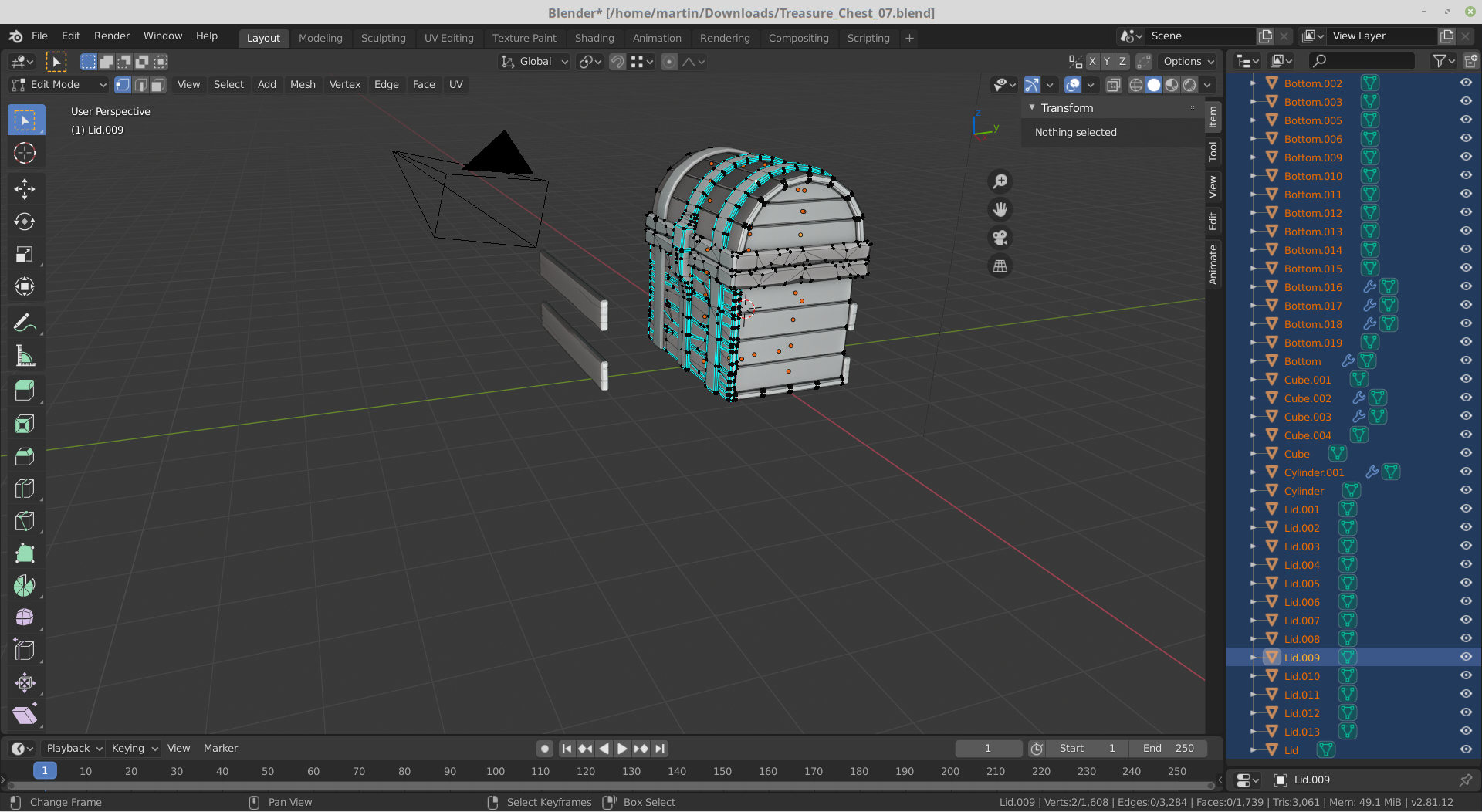The width and height of the screenshot is (1482, 812).
Task: Select the Spin tool
Action: [25, 586]
